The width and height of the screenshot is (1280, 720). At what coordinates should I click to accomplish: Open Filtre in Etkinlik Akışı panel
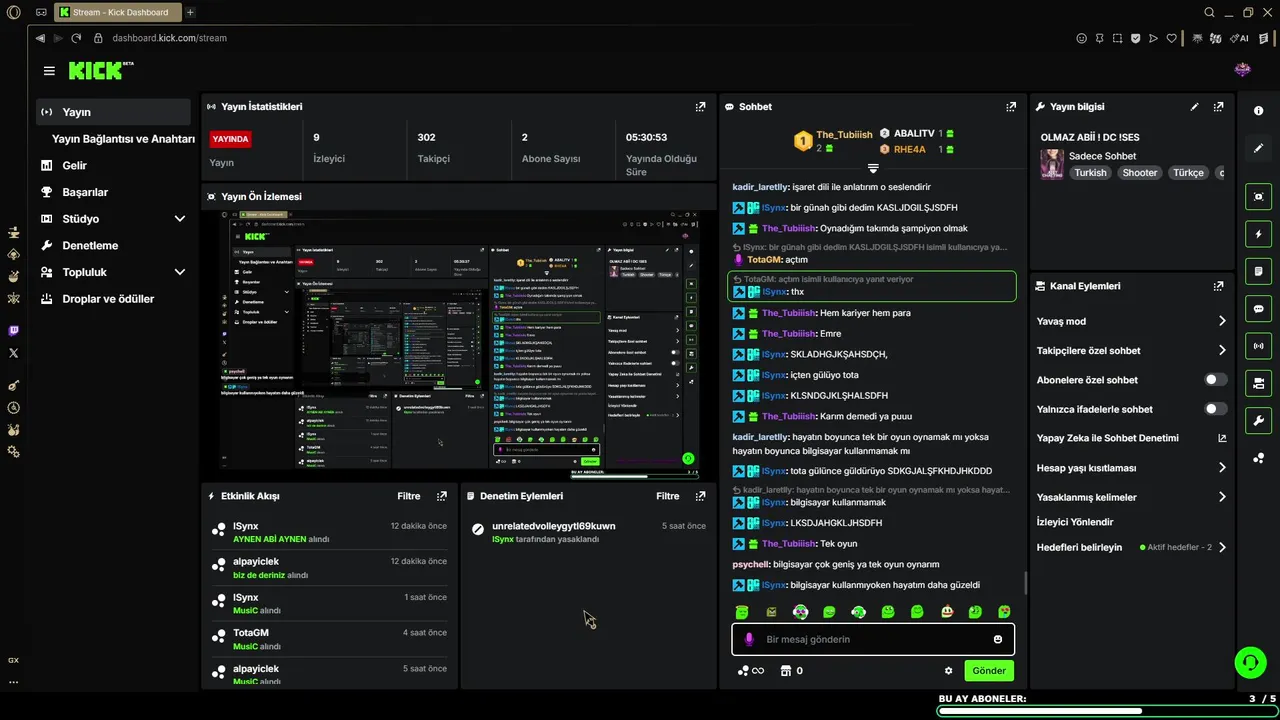(x=408, y=496)
